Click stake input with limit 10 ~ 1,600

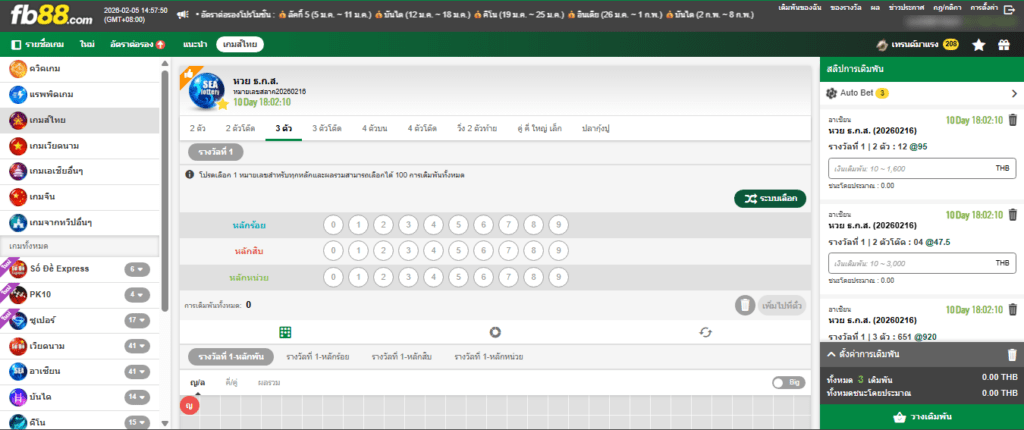coord(922,169)
